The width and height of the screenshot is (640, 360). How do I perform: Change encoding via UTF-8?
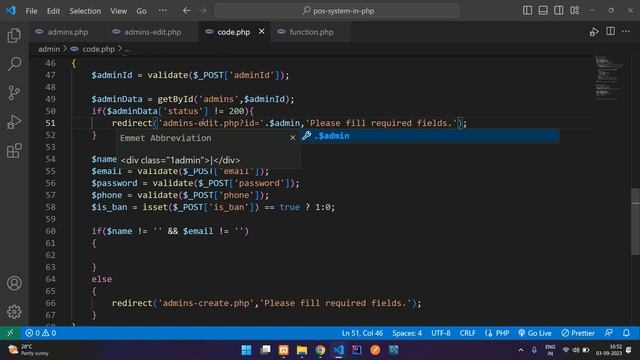(x=441, y=333)
